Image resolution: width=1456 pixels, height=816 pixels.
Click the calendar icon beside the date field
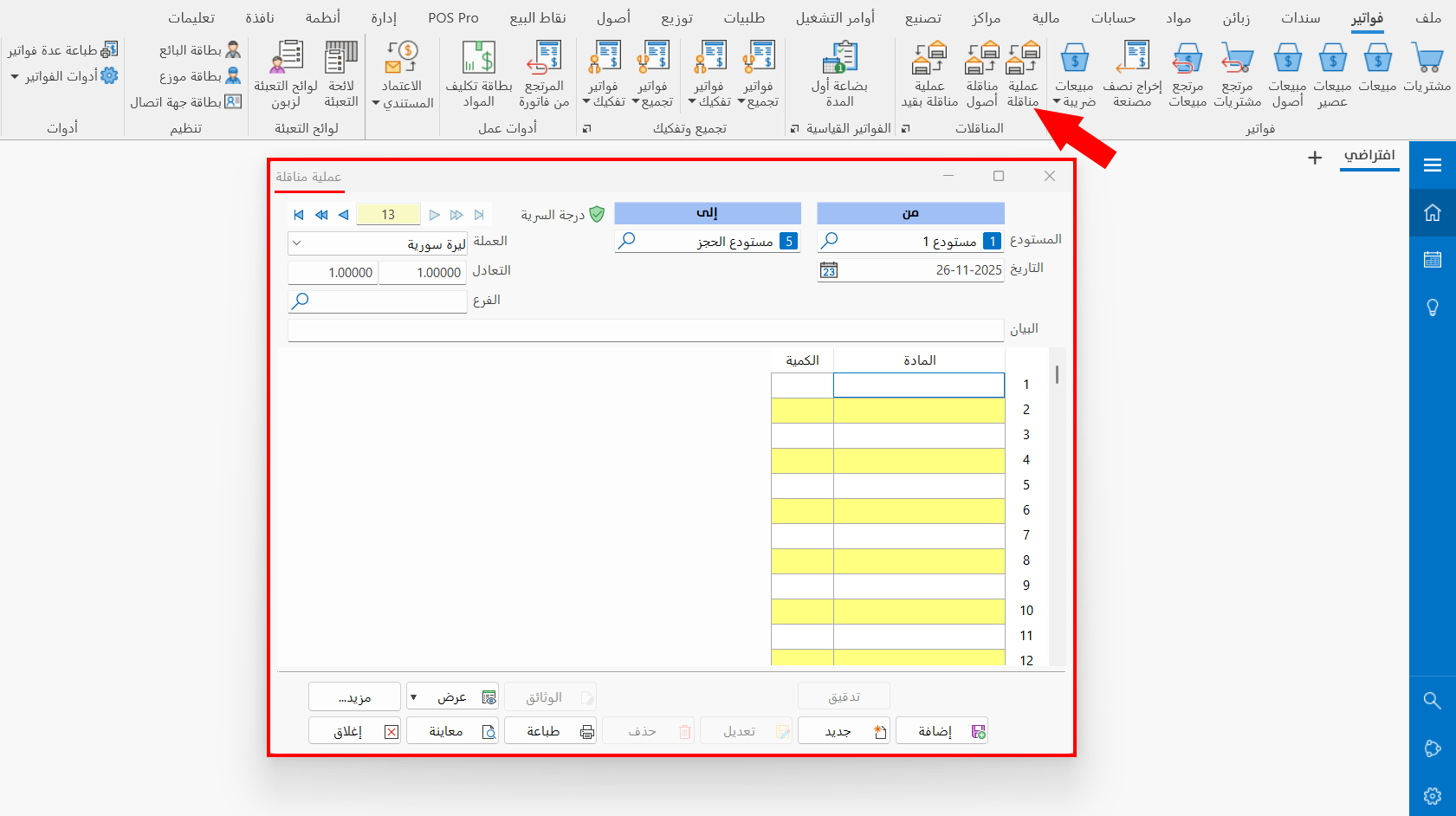point(829,270)
